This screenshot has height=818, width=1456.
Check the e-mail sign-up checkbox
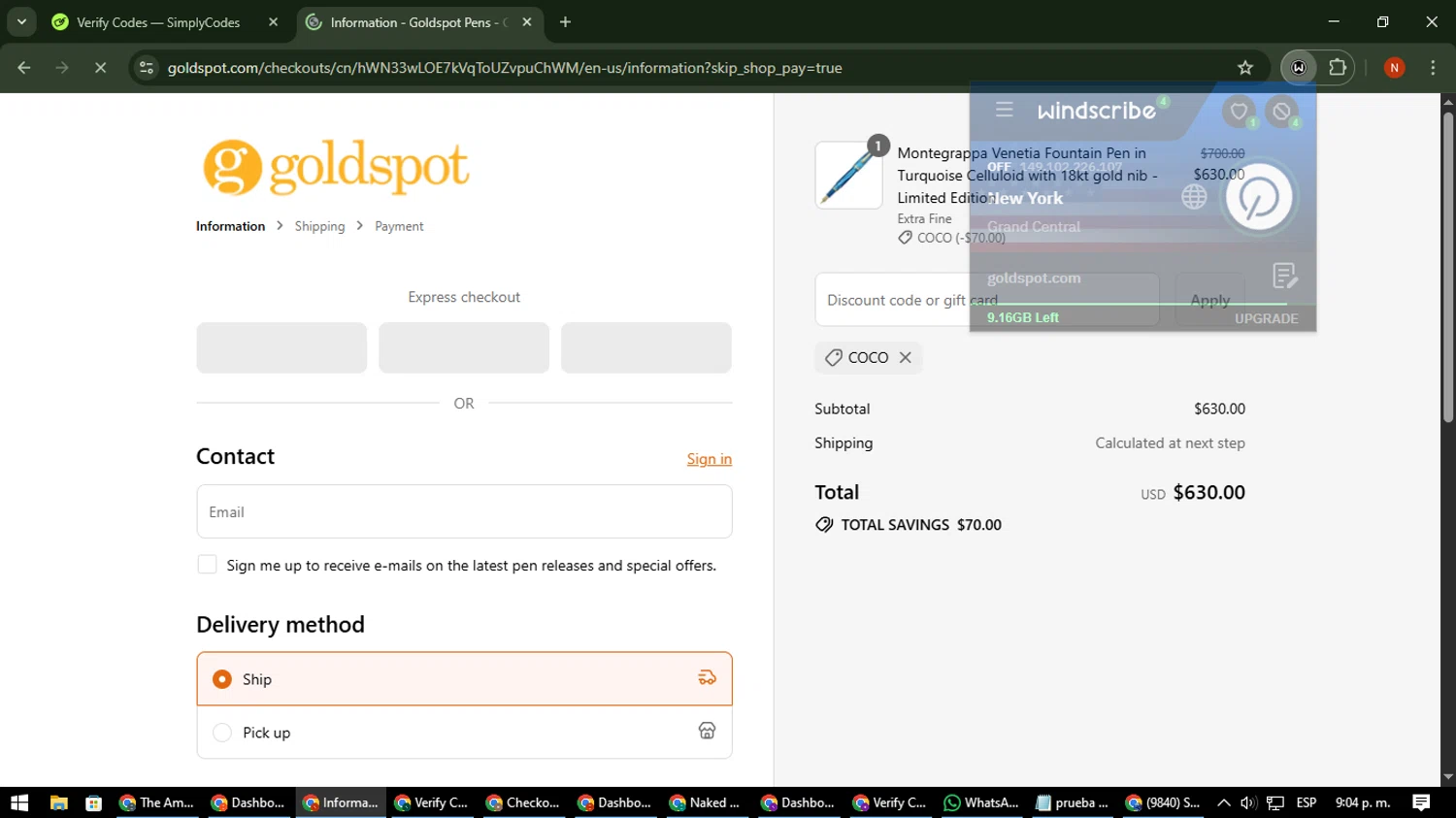pos(207,565)
